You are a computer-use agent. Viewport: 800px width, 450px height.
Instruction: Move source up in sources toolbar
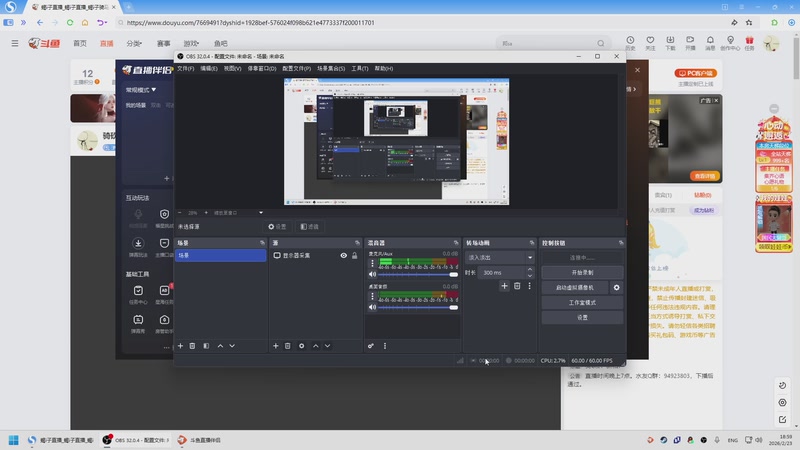pos(316,346)
